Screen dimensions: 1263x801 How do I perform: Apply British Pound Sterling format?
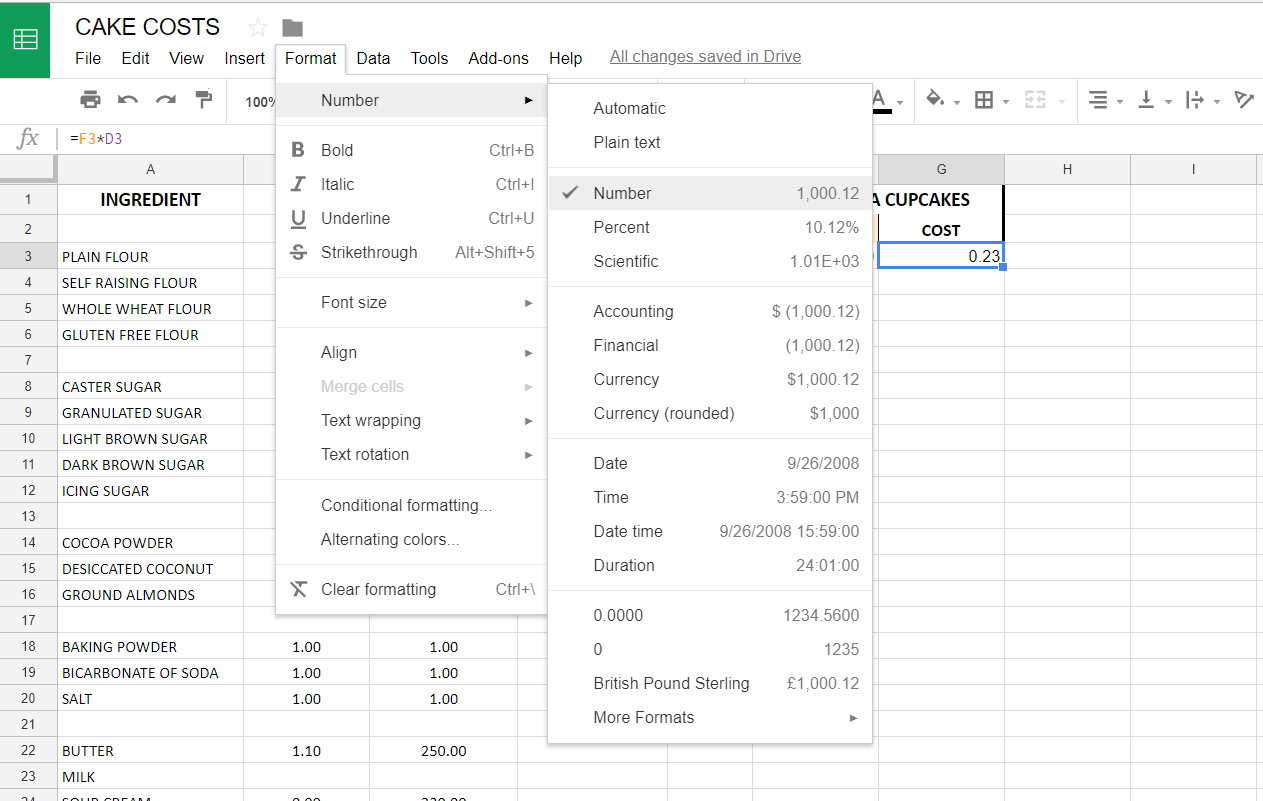click(710, 683)
